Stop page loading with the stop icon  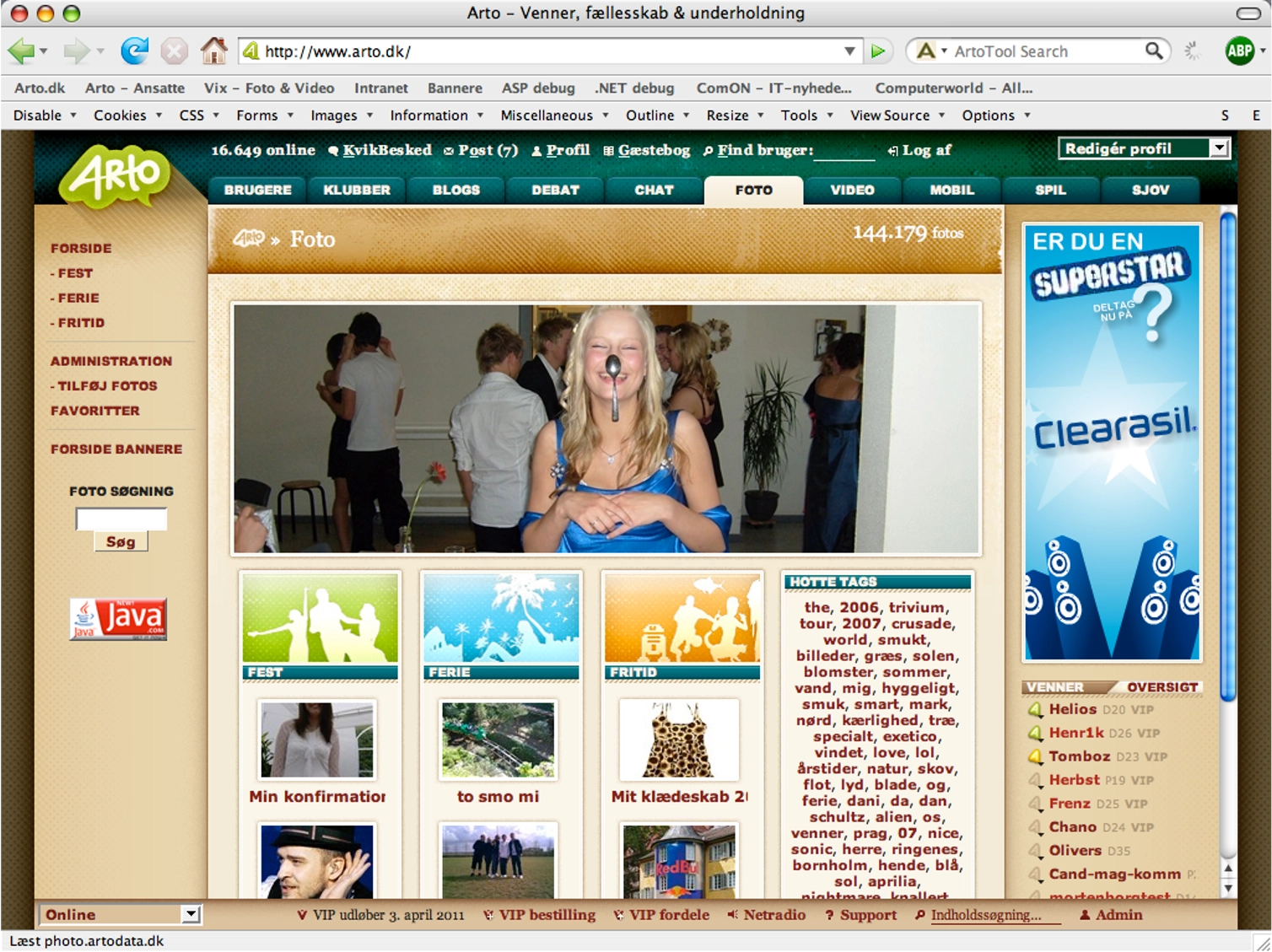[174, 51]
